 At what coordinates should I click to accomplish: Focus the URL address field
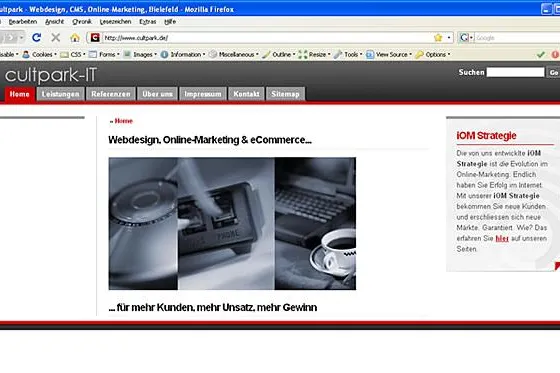coord(268,38)
